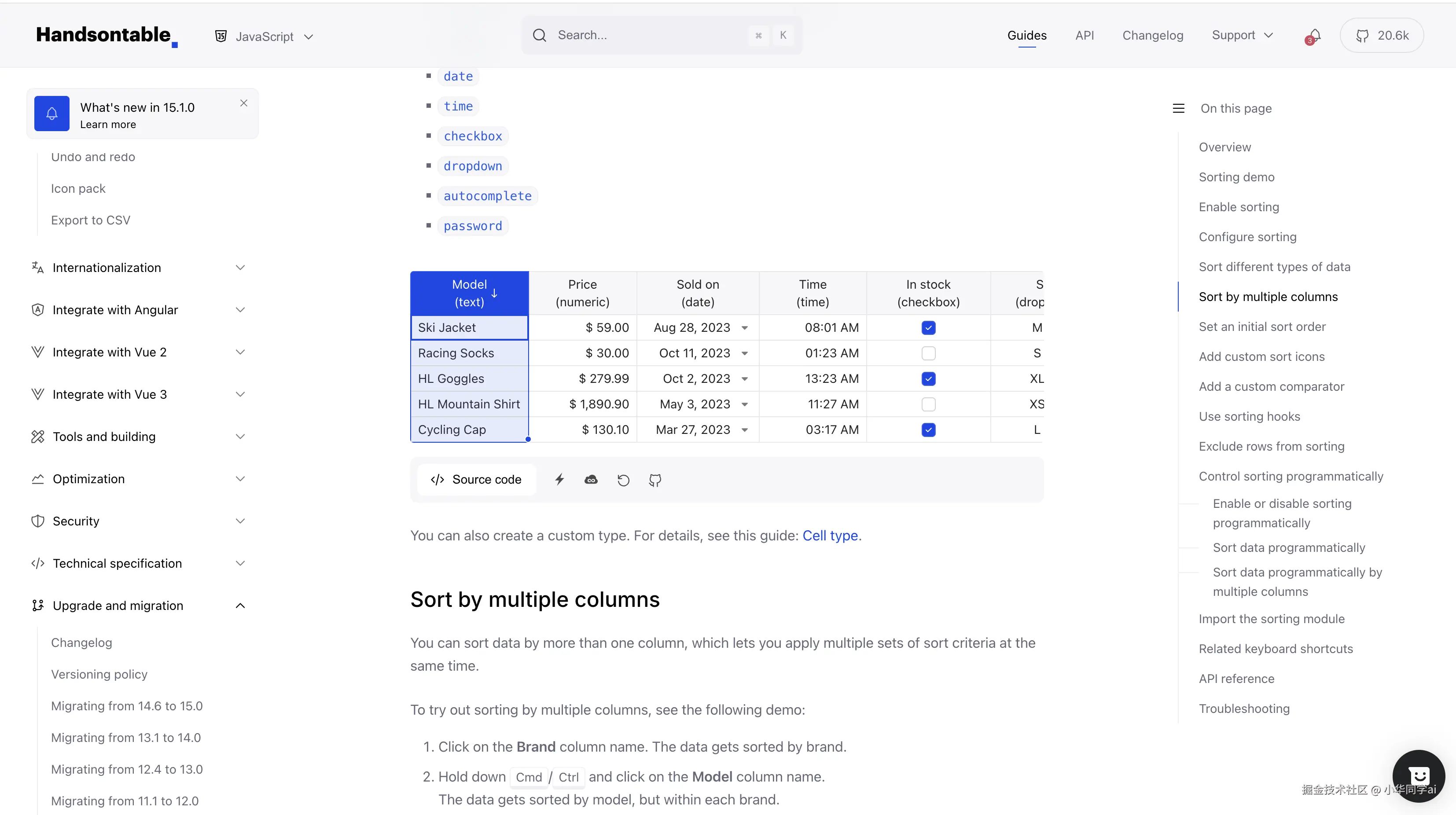1456x815 pixels.
Task: Click the What's new bell icon
Action: [x=52, y=114]
